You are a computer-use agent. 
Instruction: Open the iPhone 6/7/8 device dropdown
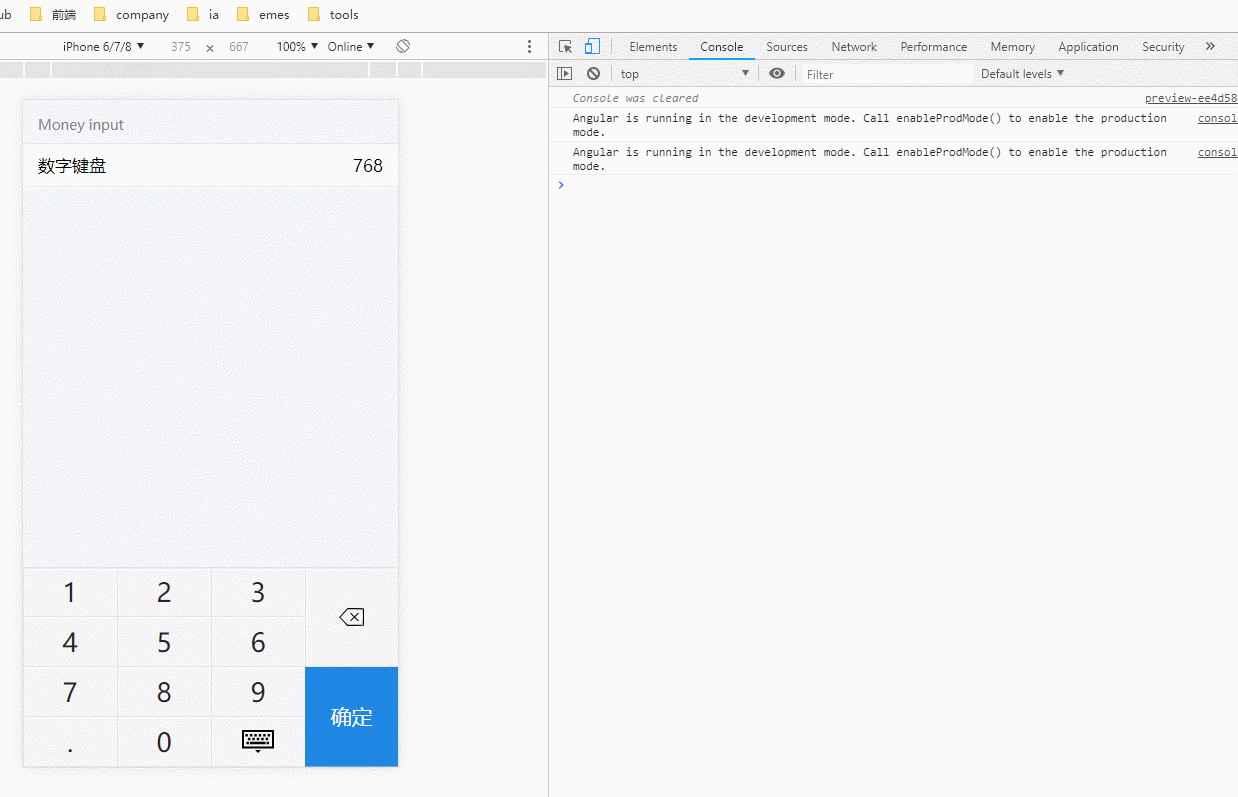103,46
